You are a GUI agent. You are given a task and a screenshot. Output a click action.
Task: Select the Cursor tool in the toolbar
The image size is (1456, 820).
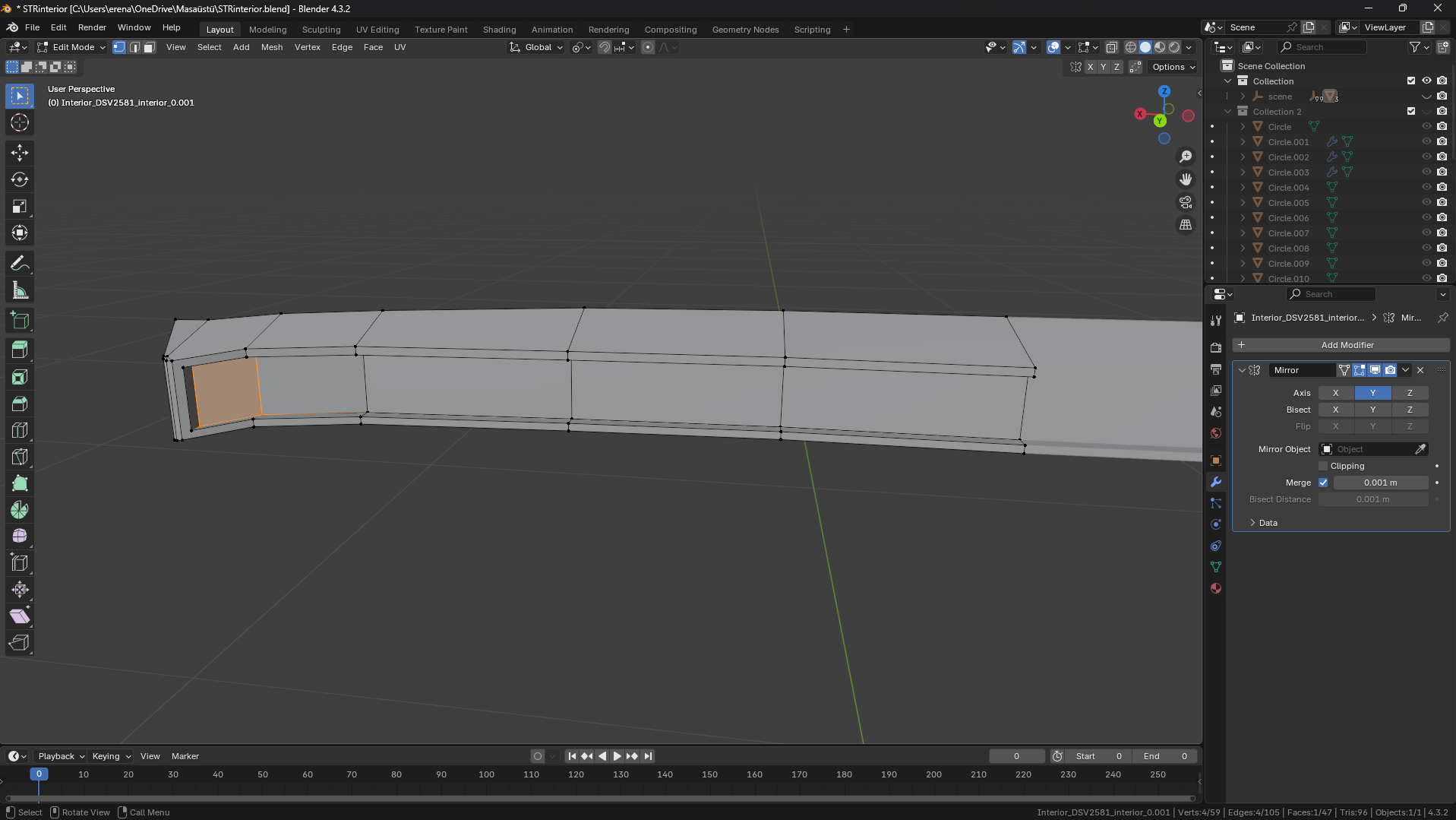tap(20, 122)
